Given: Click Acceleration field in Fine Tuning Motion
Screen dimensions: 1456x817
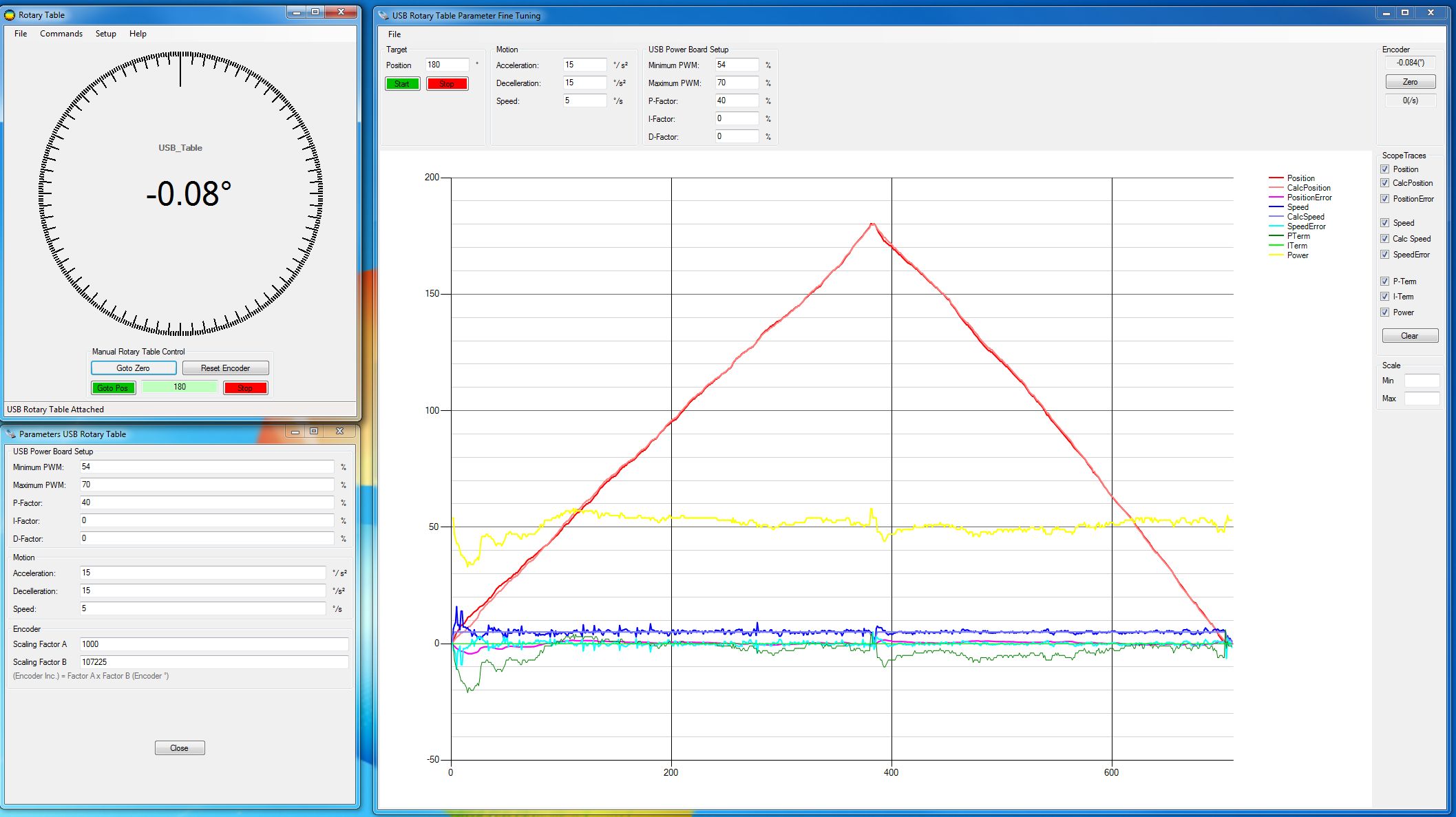Looking at the screenshot, I should coord(584,65).
